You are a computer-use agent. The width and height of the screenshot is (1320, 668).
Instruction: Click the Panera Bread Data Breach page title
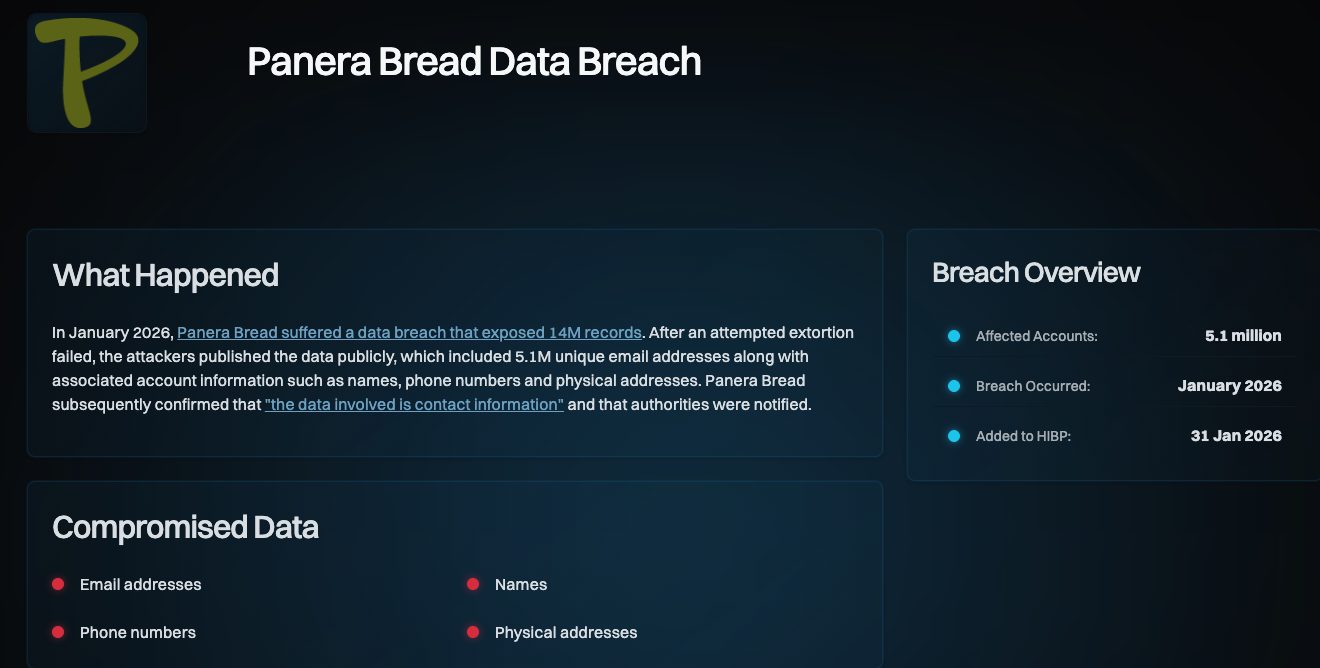474,61
